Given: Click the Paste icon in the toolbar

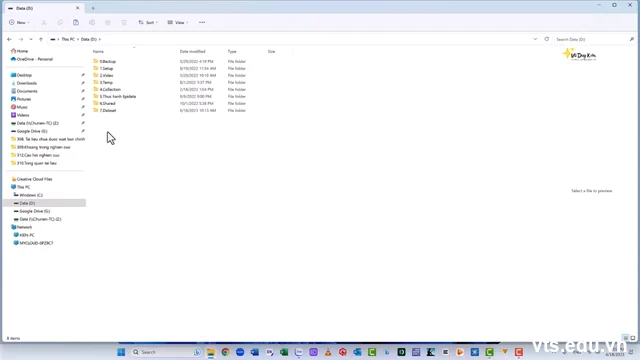Looking at the screenshot, I should click(76, 22).
